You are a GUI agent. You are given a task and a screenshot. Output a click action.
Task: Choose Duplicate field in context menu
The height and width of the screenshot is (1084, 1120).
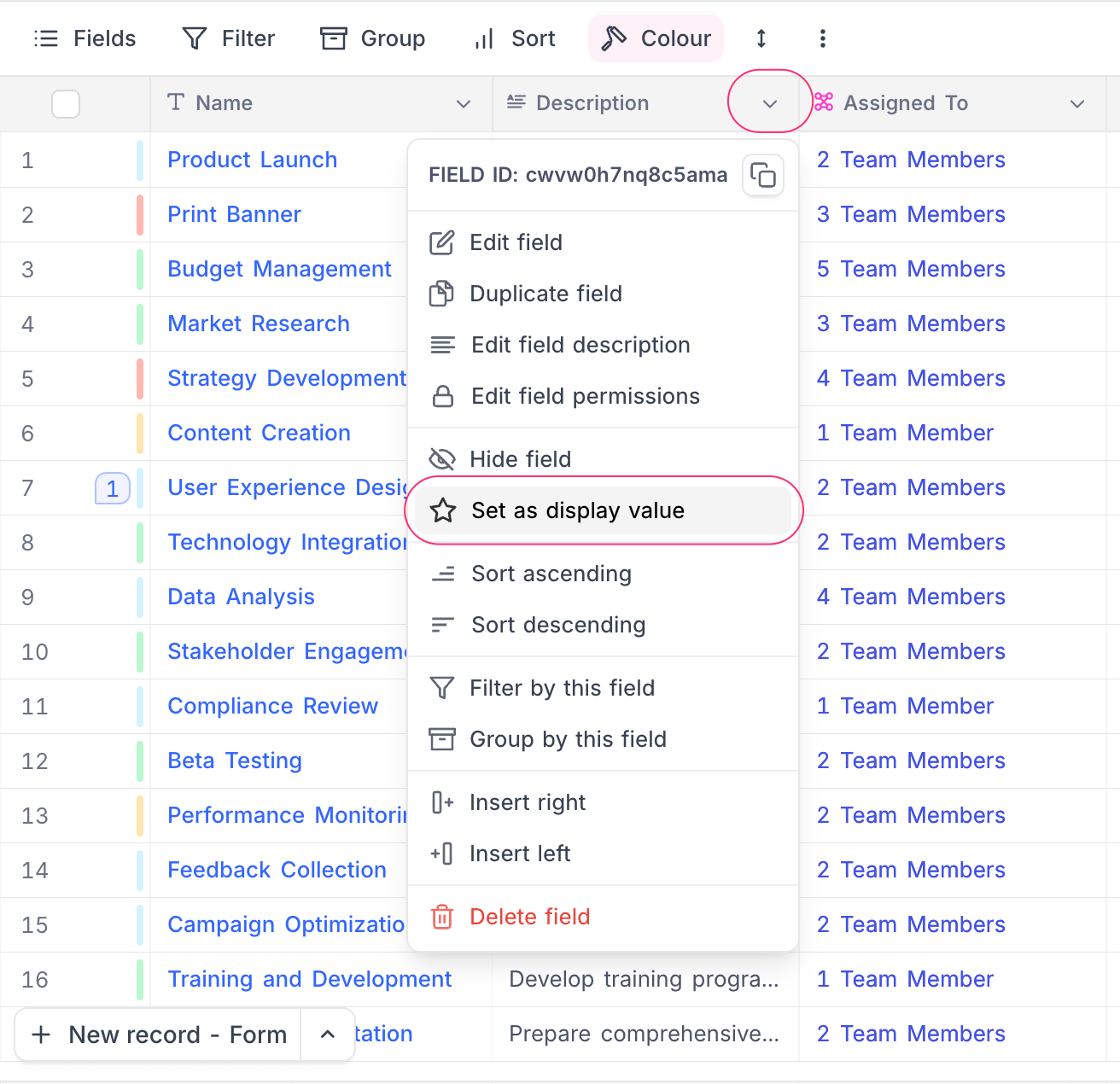coord(545,294)
